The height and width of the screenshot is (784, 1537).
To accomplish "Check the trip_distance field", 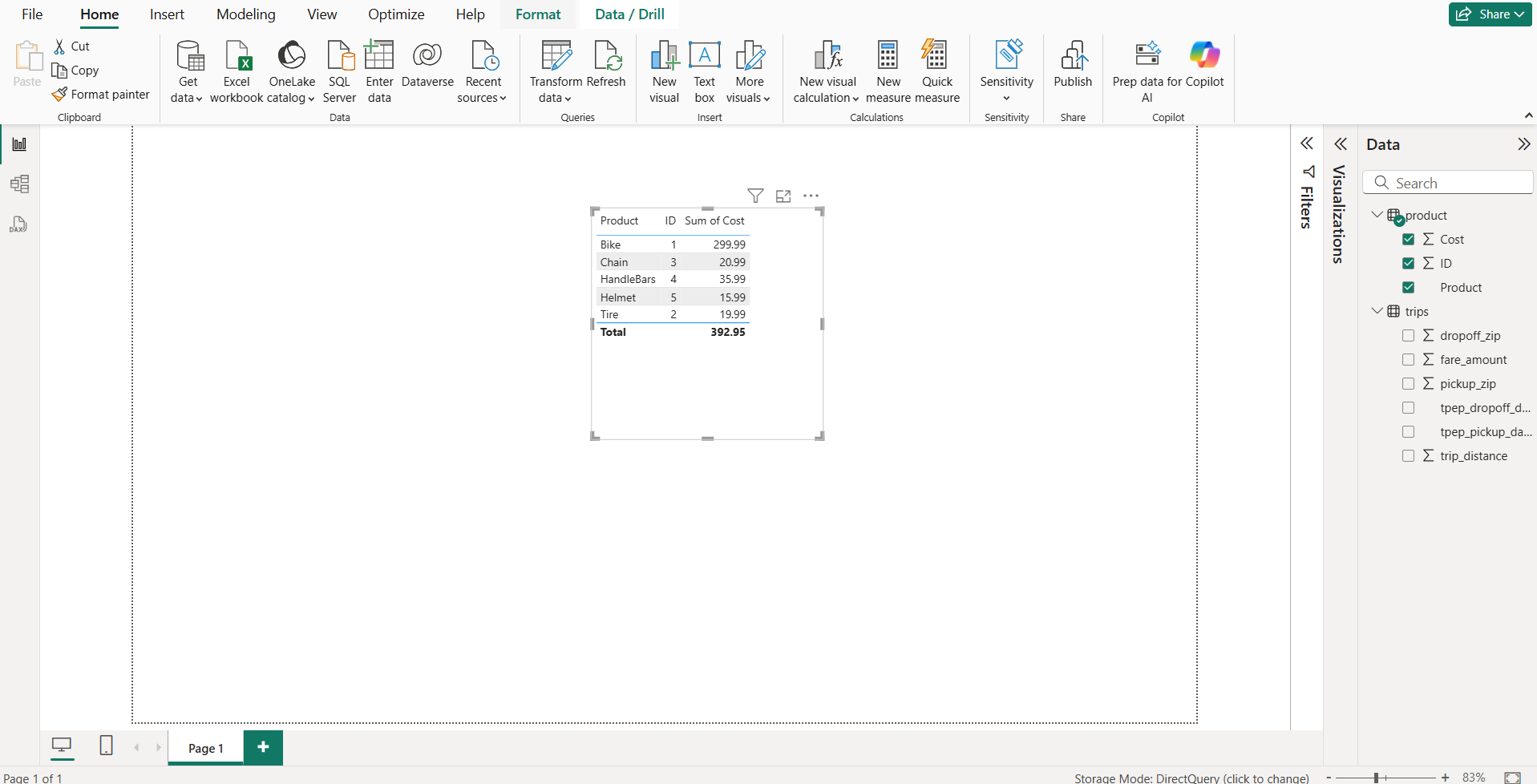I will click(1408, 456).
